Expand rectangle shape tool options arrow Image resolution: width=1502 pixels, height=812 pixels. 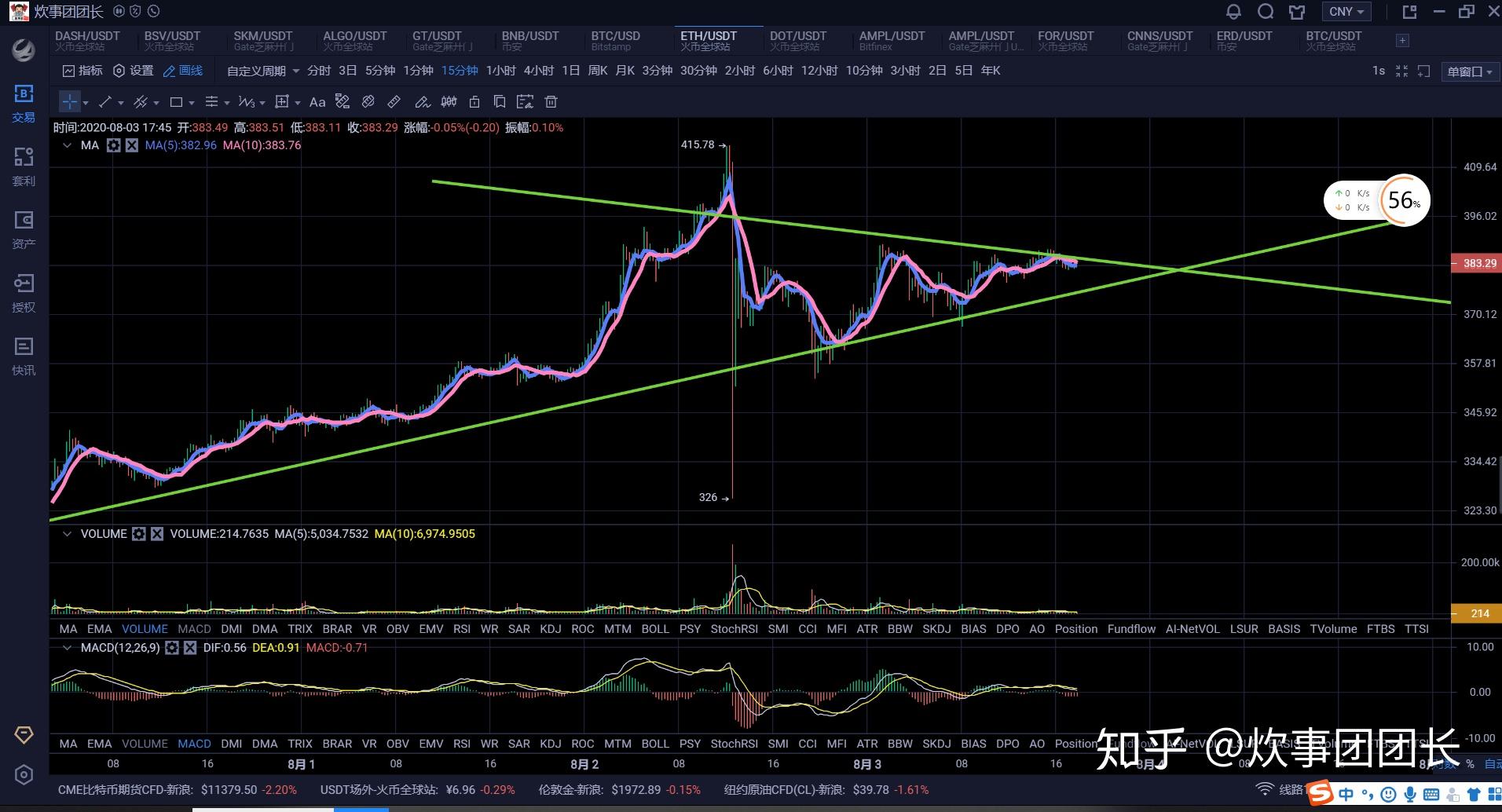tap(192, 103)
